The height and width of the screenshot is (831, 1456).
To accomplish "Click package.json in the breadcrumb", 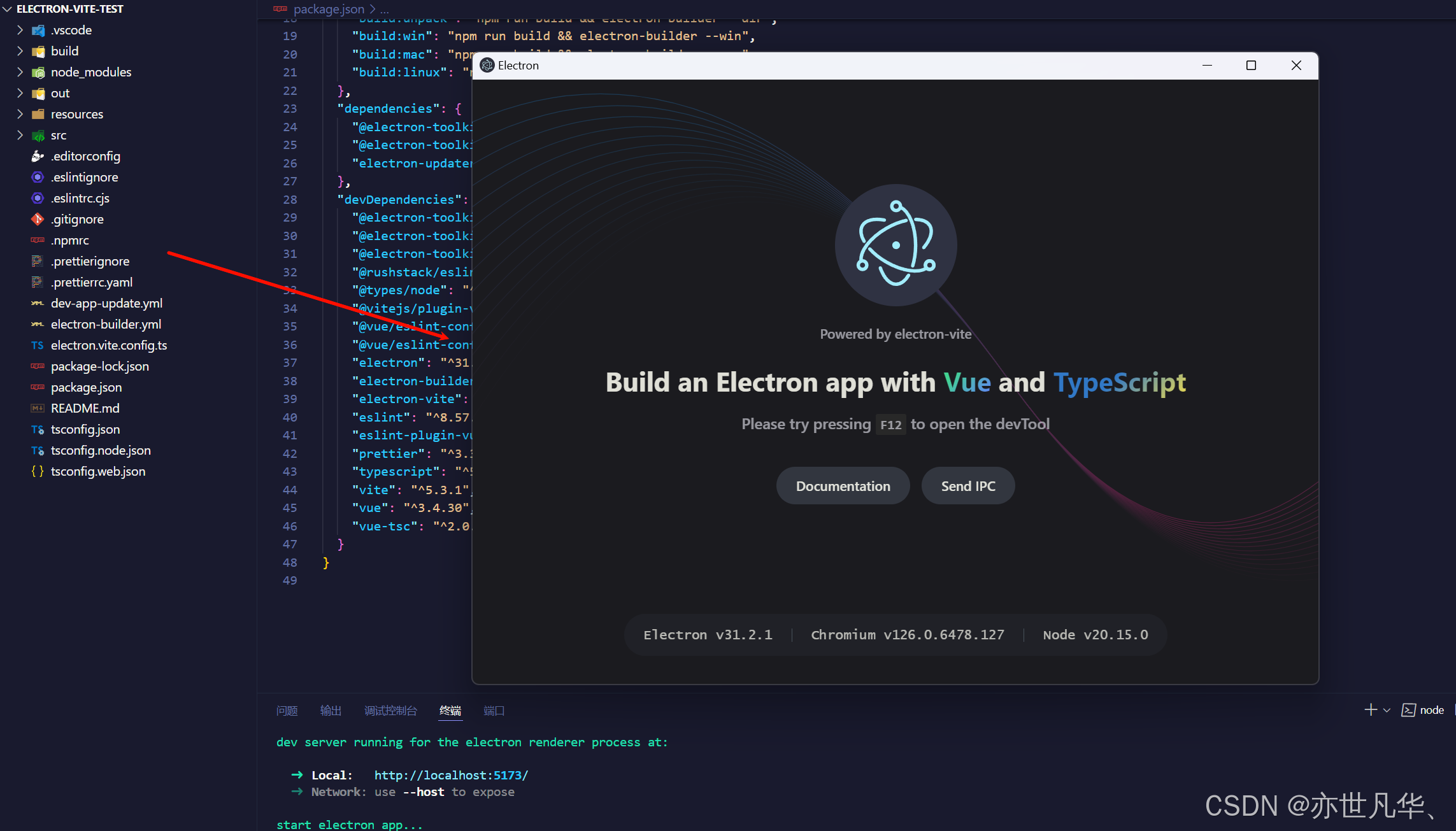I will click(329, 9).
